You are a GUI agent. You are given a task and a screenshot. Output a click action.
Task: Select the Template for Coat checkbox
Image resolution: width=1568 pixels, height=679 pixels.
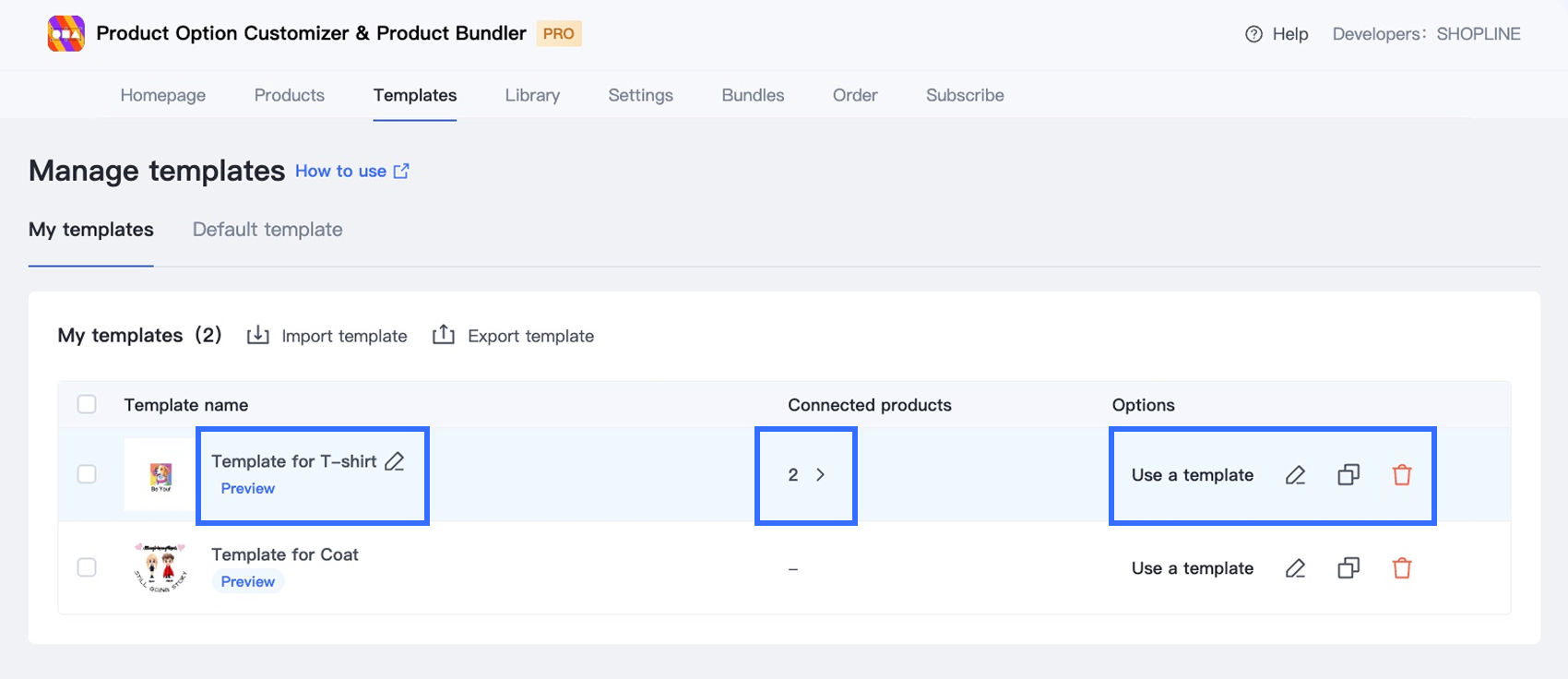(87, 567)
